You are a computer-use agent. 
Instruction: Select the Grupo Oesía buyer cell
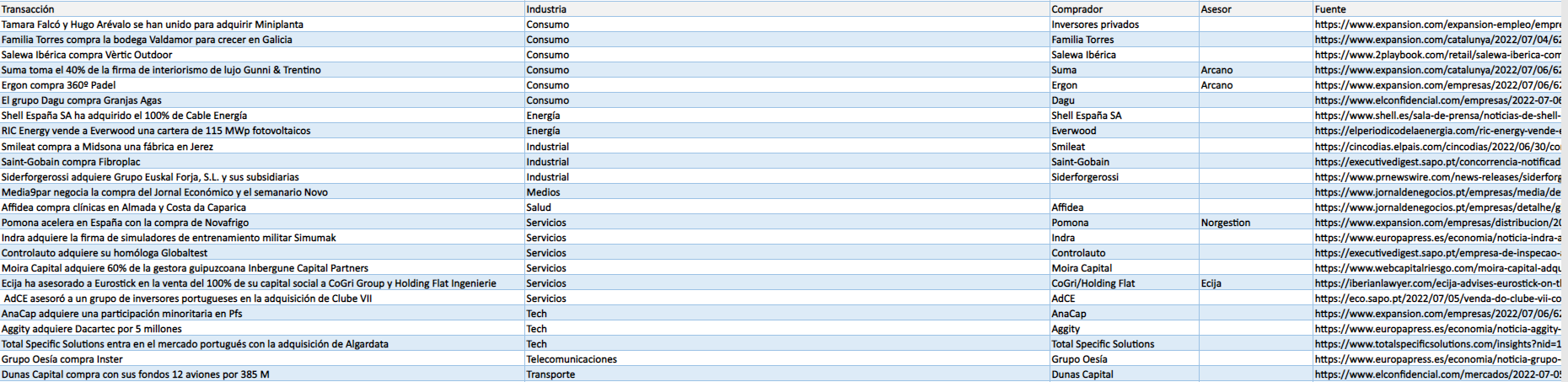coord(1125,359)
